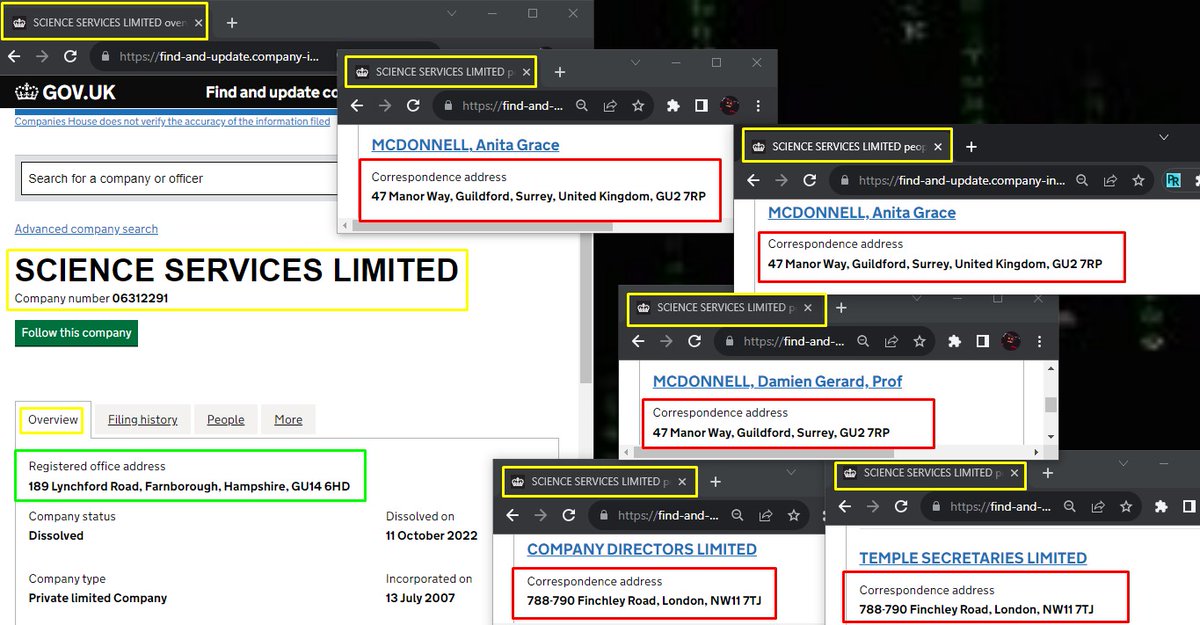
Task: Open the three-dot Chrome menu in the Anita Grace window
Action: (x=760, y=105)
